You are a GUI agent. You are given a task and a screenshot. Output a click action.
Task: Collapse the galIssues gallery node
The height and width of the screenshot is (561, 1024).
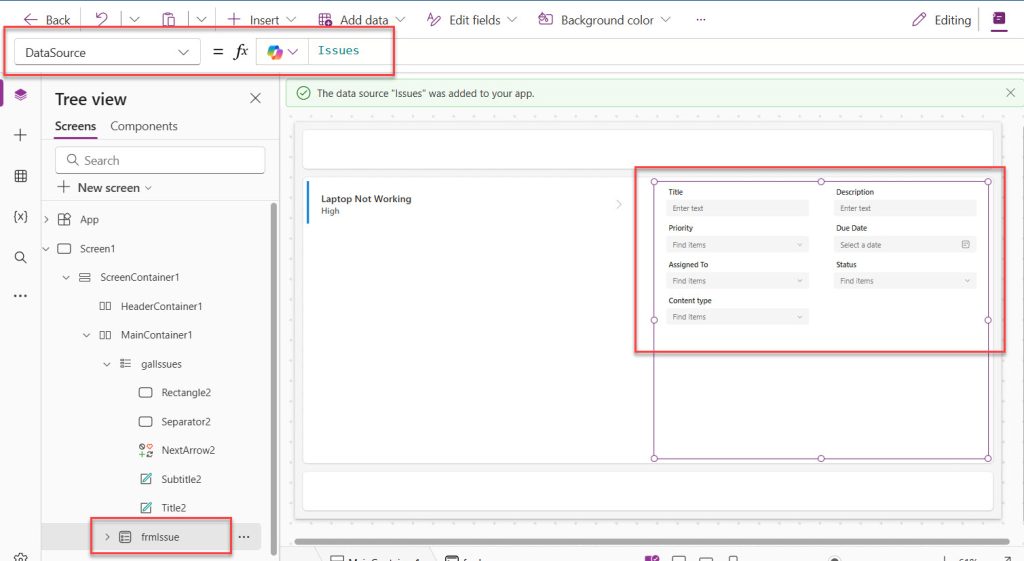pyautogui.click(x=106, y=364)
